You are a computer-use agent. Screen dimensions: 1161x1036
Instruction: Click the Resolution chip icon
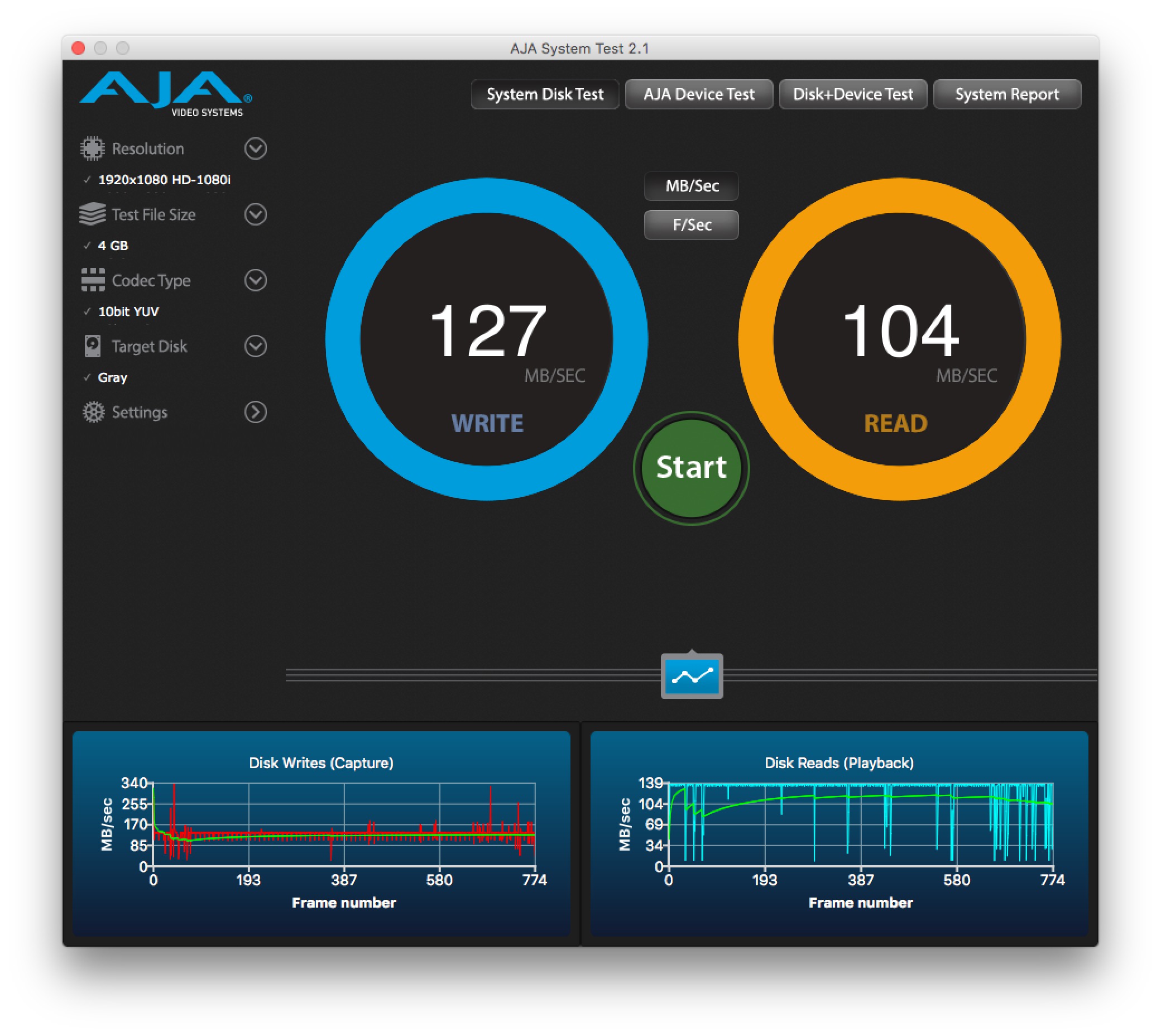(x=92, y=148)
